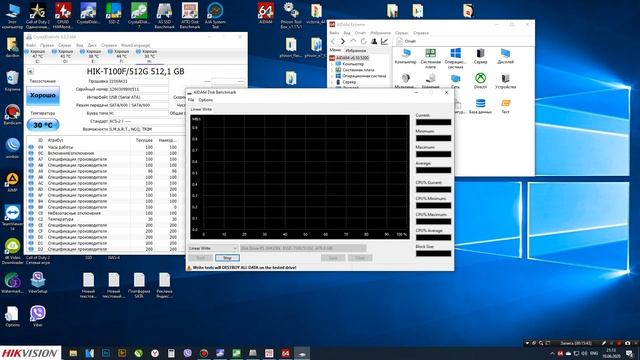Open the Устройства category icon in AIDA64
This screenshot has height=360, width=640.
[505, 81]
